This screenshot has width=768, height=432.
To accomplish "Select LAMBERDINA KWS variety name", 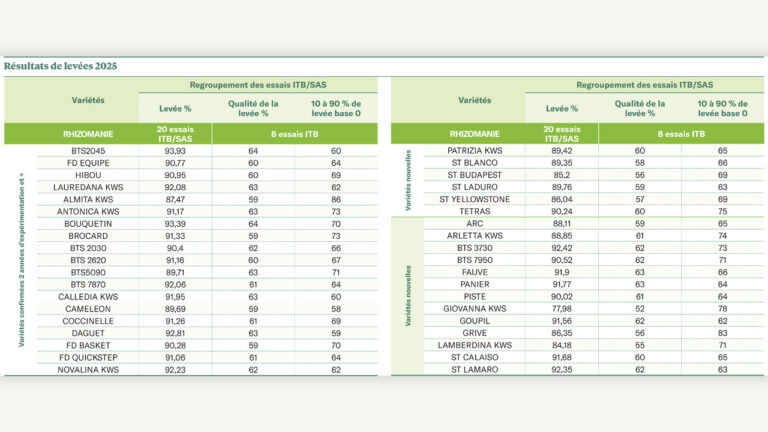I will [x=475, y=345].
